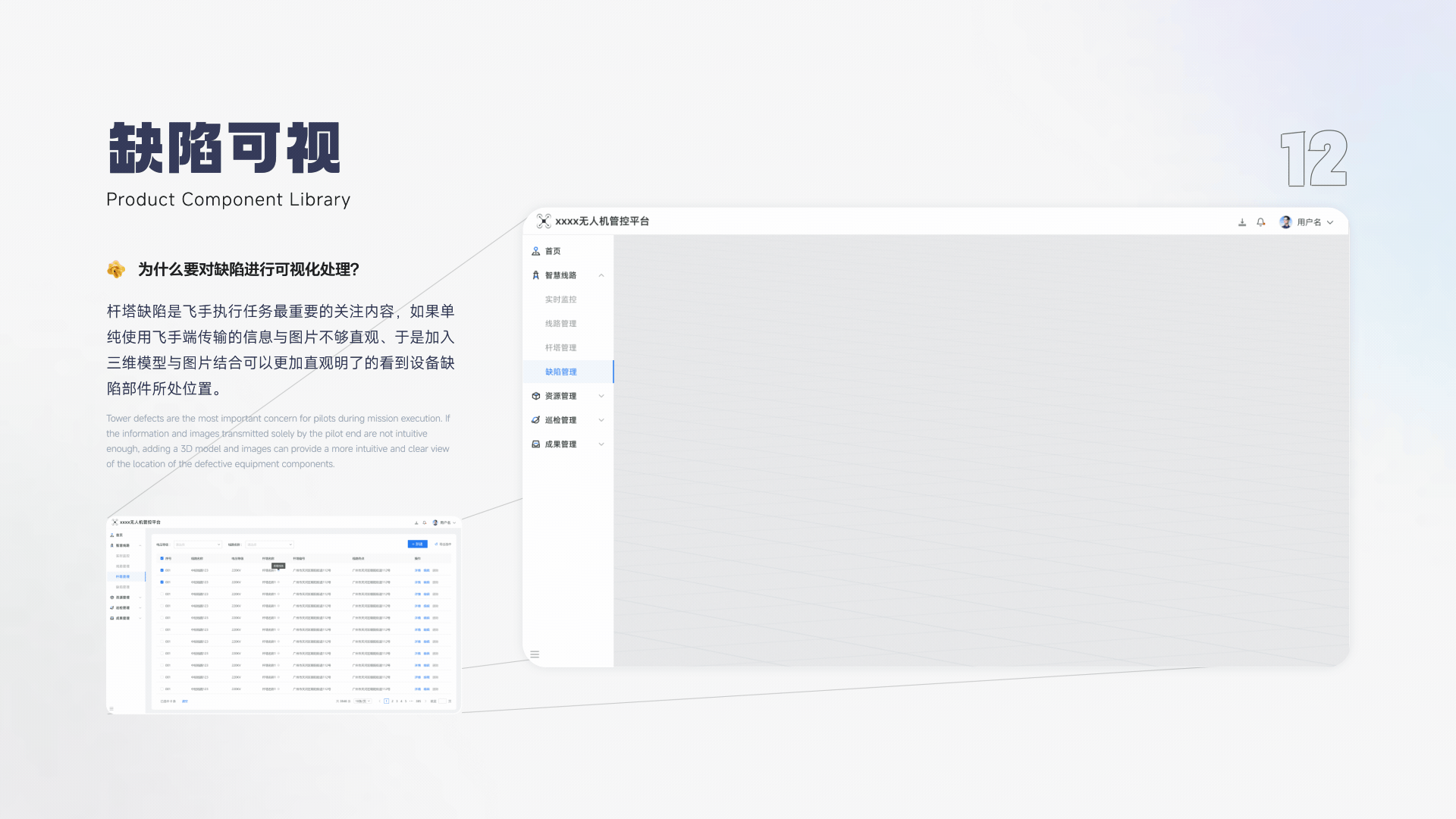Select 缺陷管理 in the large sidebar
The image size is (1456, 819).
click(x=568, y=372)
